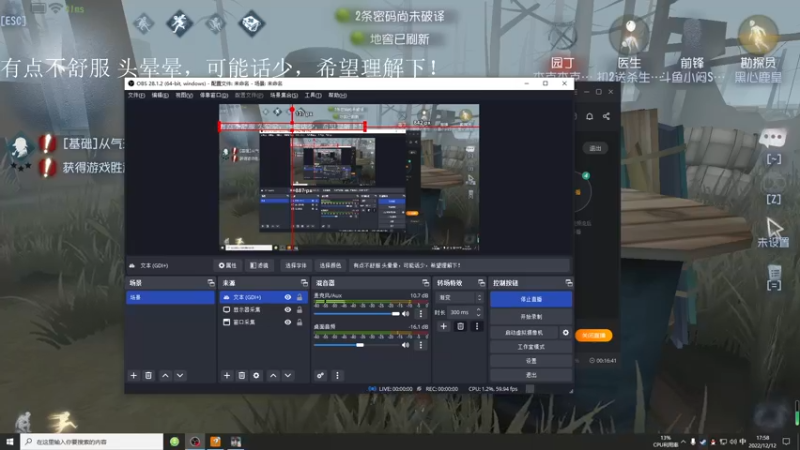The height and width of the screenshot is (450, 800).
Task: Mute the 麦克风/Aux audio channel
Action: pos(406,314)
